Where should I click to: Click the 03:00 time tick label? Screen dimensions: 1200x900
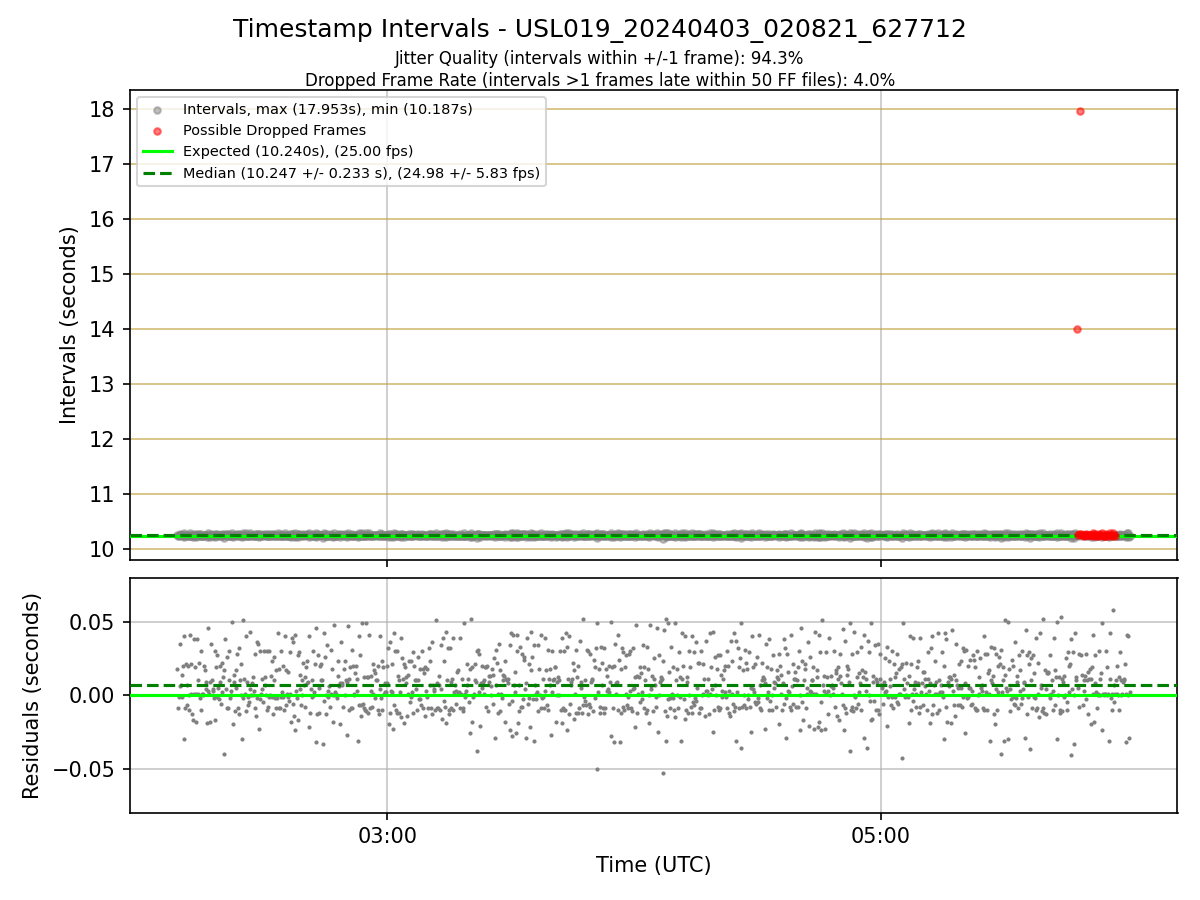click(388, 836)
